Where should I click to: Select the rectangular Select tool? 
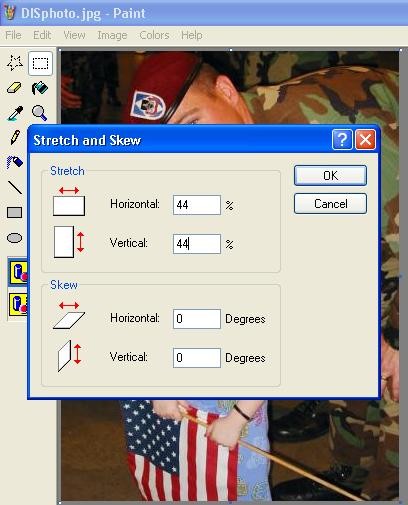(x=40, y=63)
